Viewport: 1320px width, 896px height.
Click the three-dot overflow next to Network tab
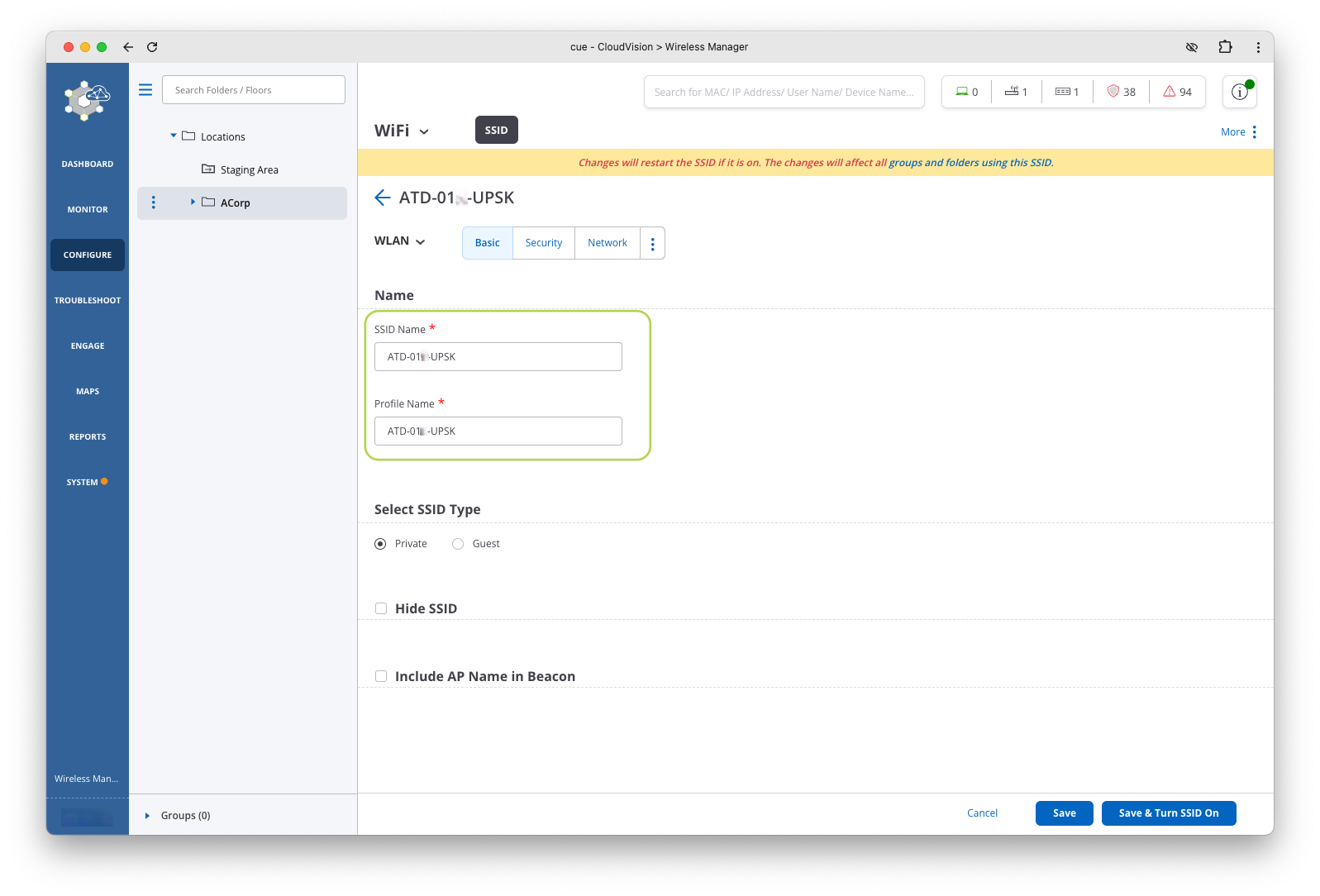[x=652, y=243]
